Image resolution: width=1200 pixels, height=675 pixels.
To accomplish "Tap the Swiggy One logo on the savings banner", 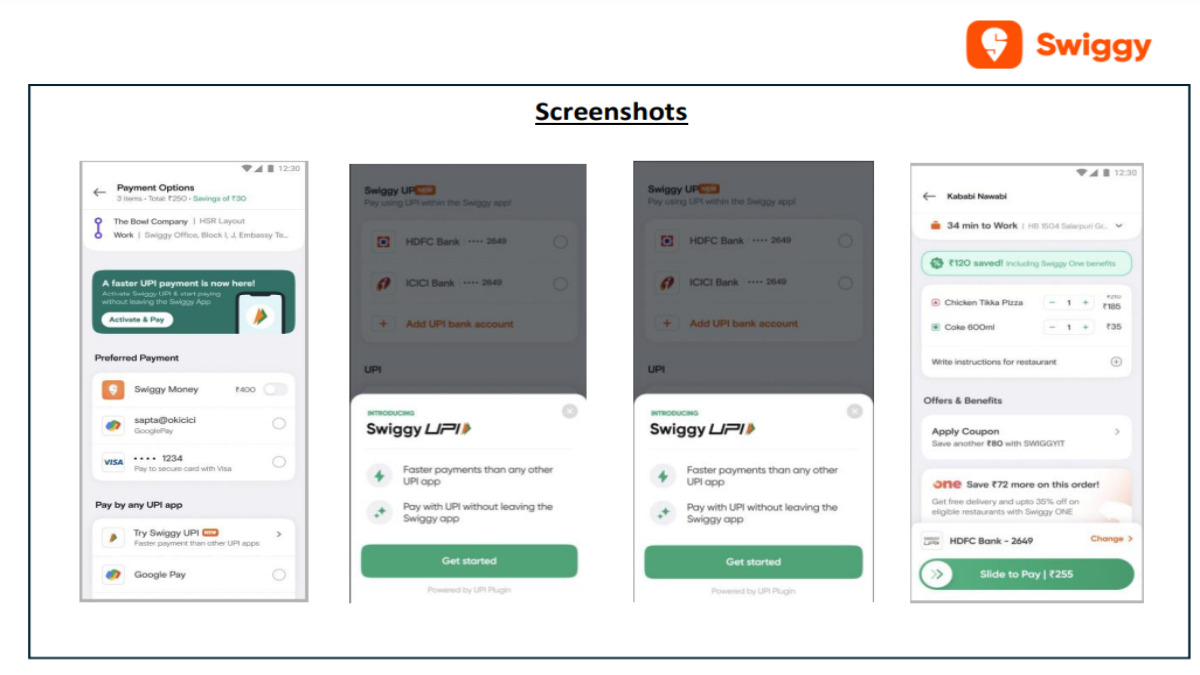I will point(946,484).
